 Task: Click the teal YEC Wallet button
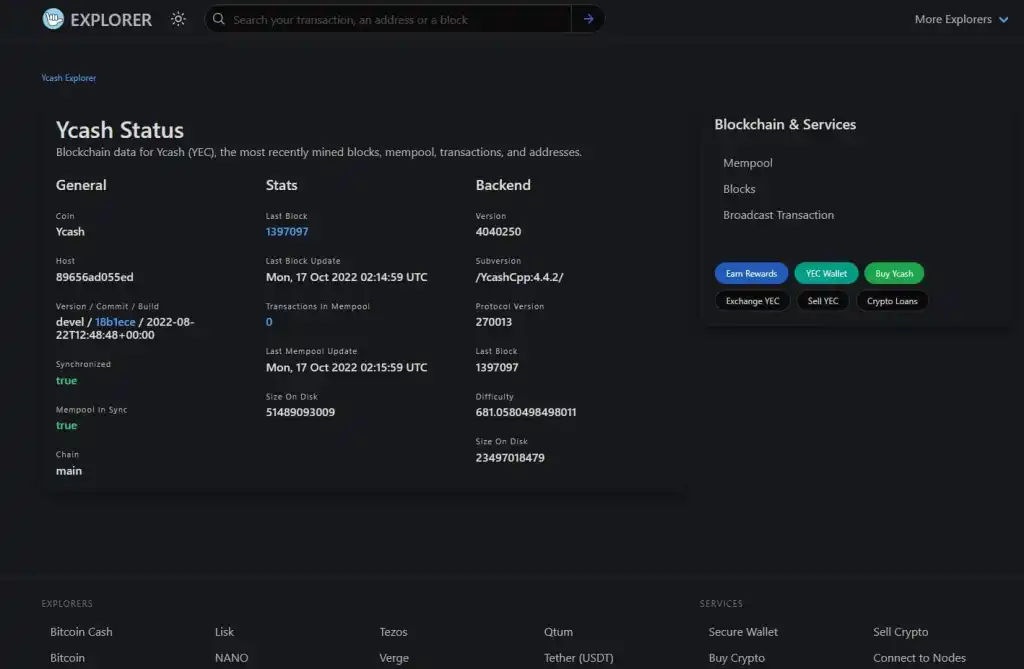click(x=826, y=274)
